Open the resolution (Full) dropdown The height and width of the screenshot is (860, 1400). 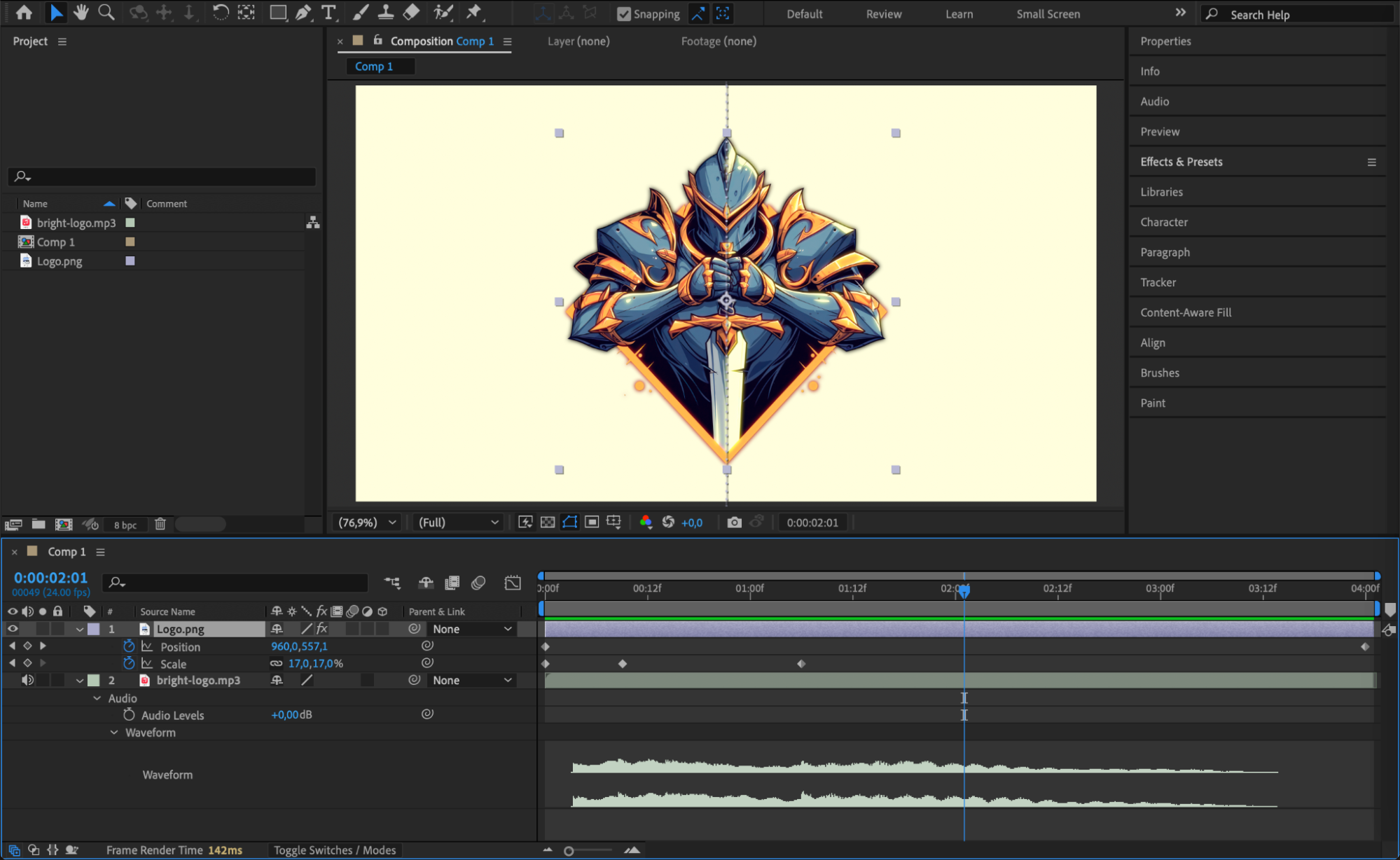coord(458,522)
